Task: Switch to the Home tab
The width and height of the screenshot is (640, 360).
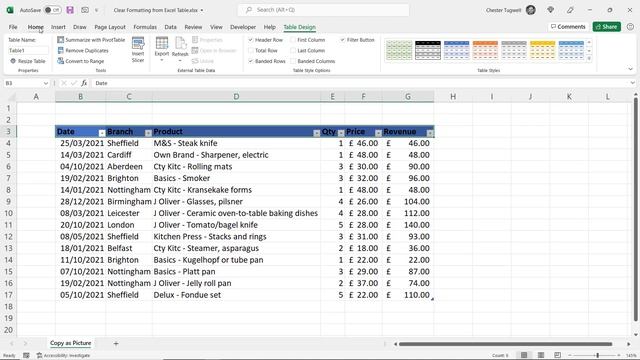Action: pos(36,27)
